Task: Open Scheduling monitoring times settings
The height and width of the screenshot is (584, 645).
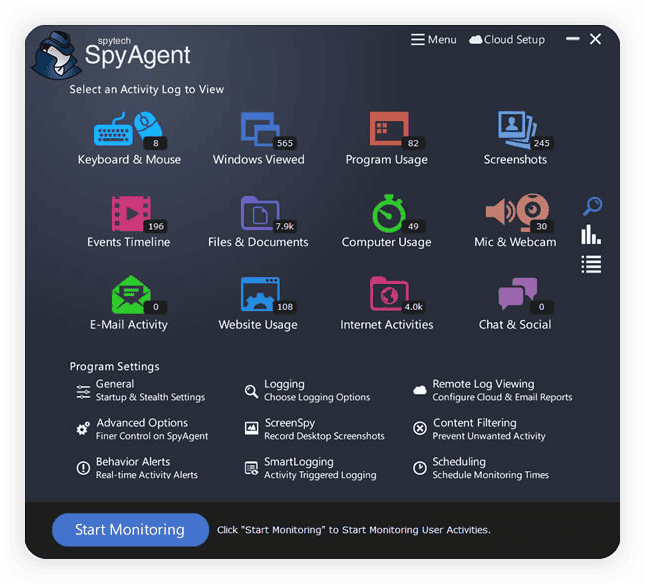Action: click(x=481, y=468)
